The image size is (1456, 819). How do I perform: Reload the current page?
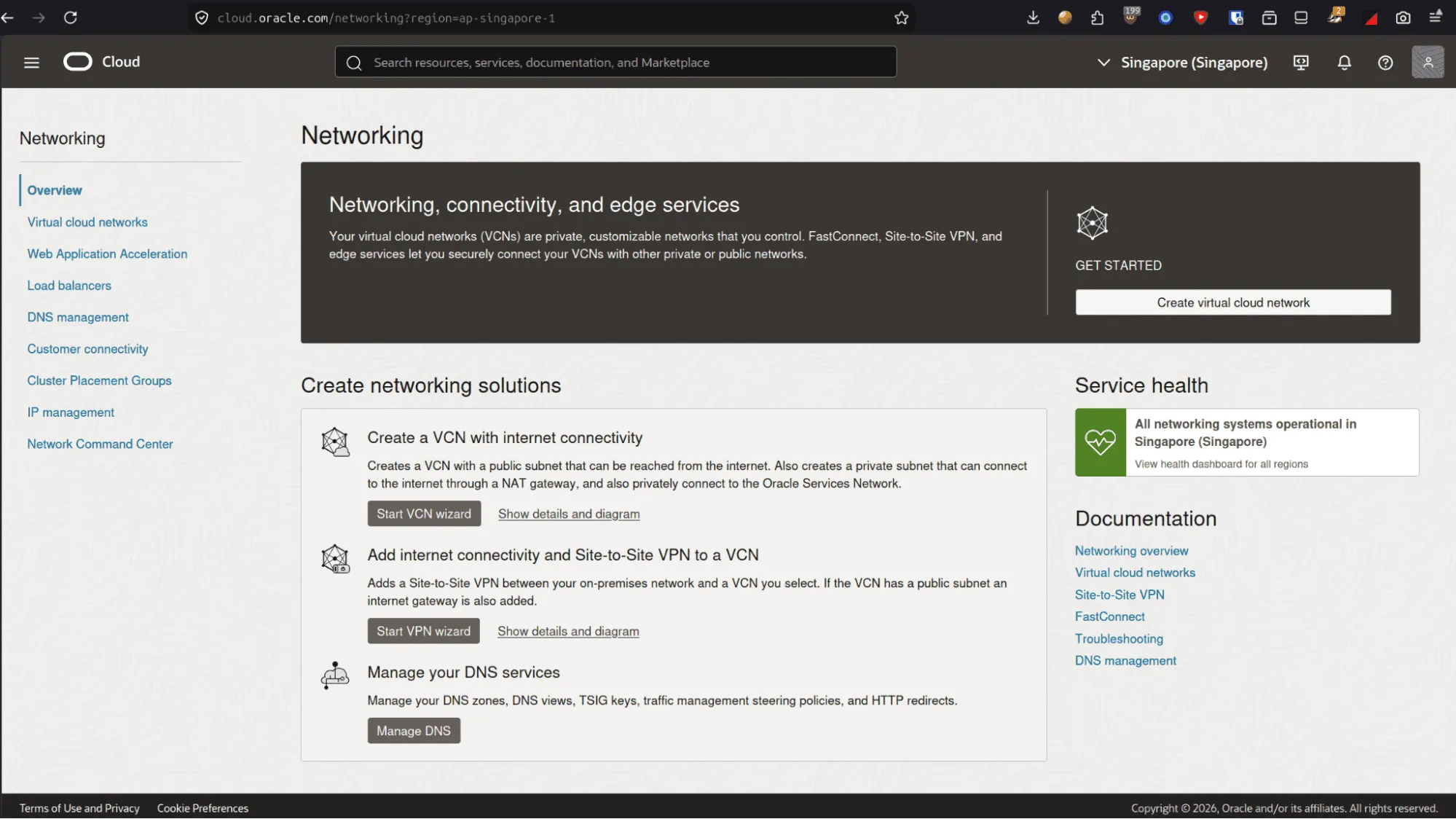(x=71, y=17)
